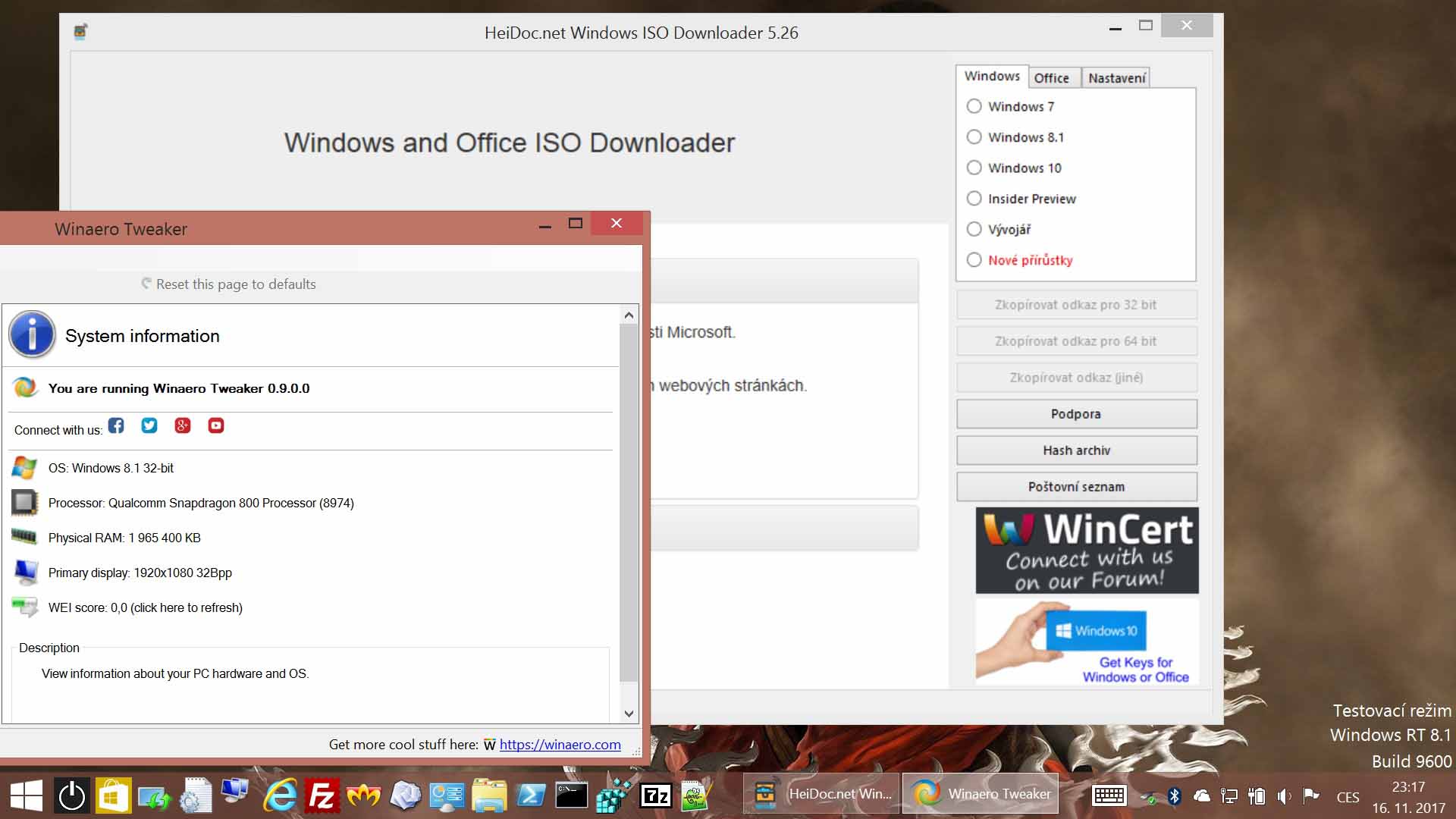
Task: Launch Internet Explorer from taskbar
Action: point(280,795)
